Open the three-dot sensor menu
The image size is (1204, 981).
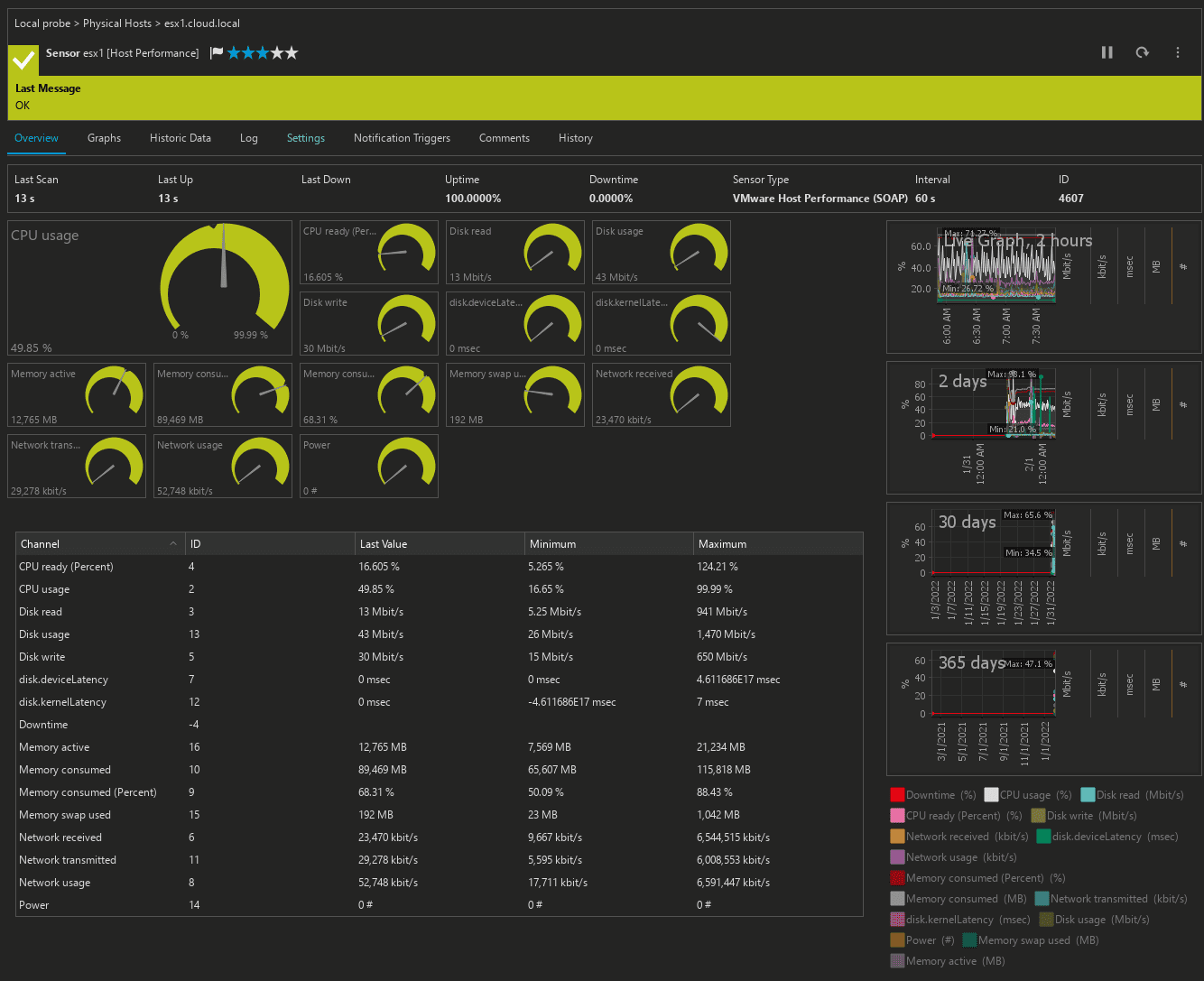click(x=1177, y=52)
